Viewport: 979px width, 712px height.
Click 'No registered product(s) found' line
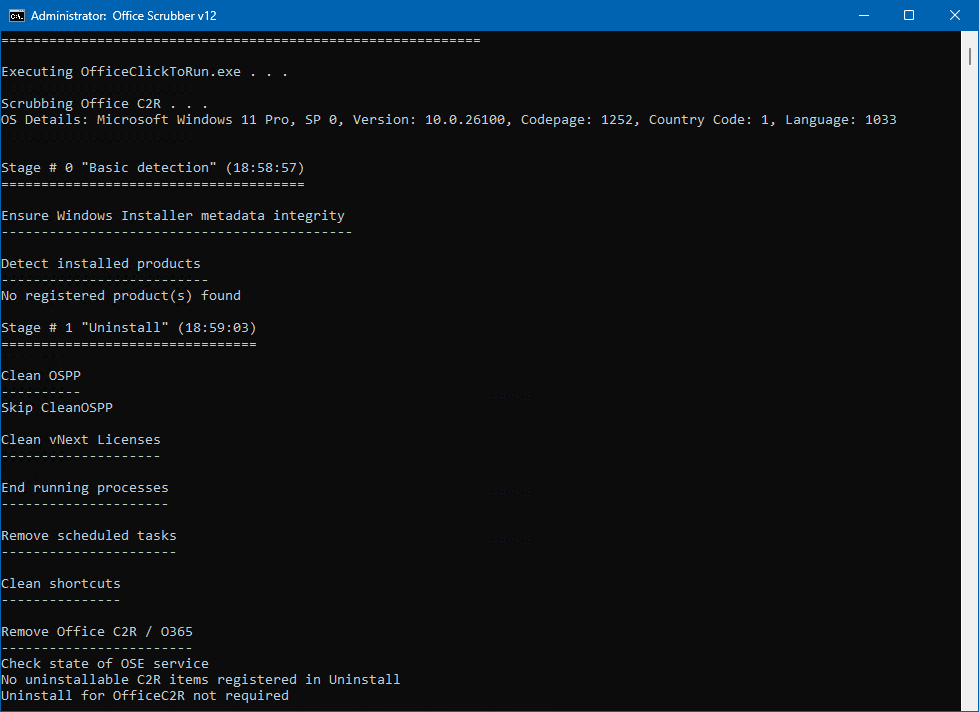click(x=121, y=296)
